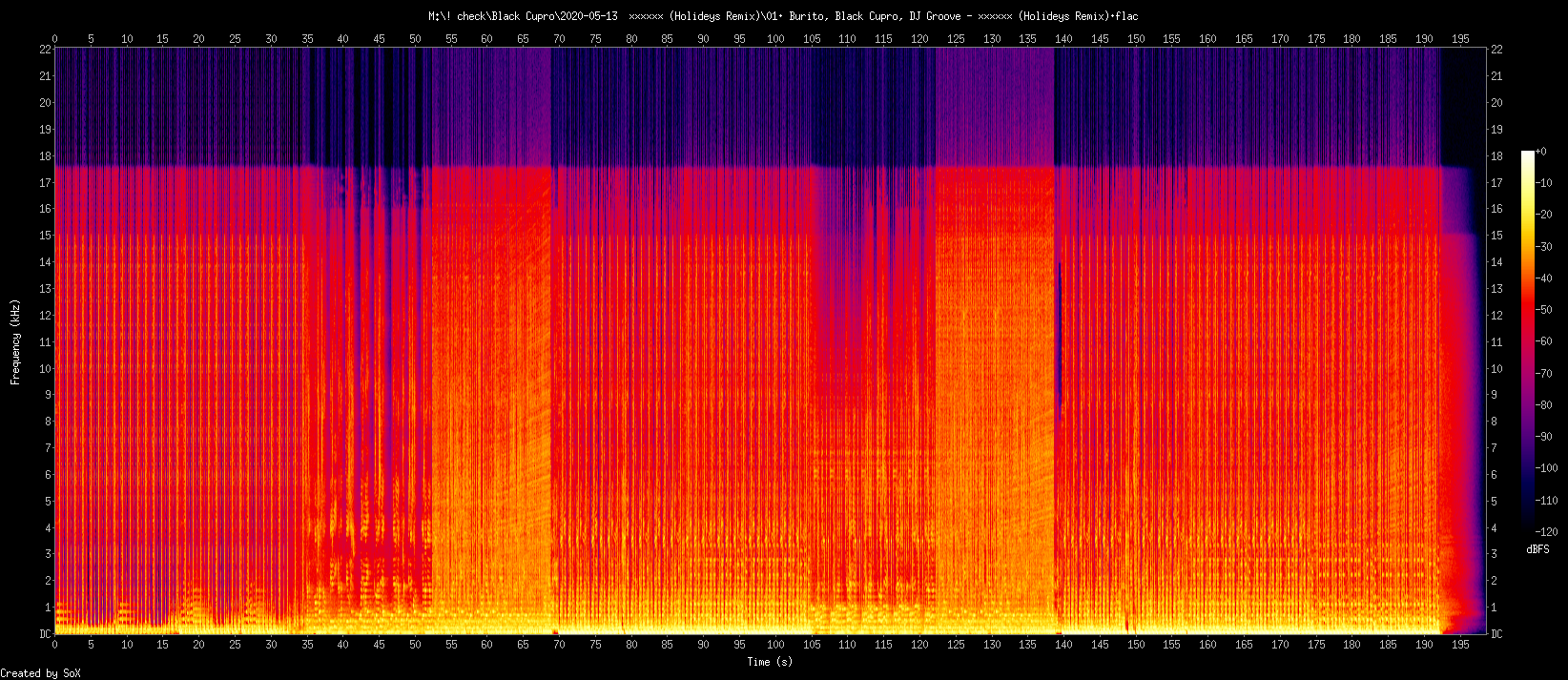Click the "-60" value on dBFS scale
The width and height of the screenshot is (1568, 680).
[1544, 341]
